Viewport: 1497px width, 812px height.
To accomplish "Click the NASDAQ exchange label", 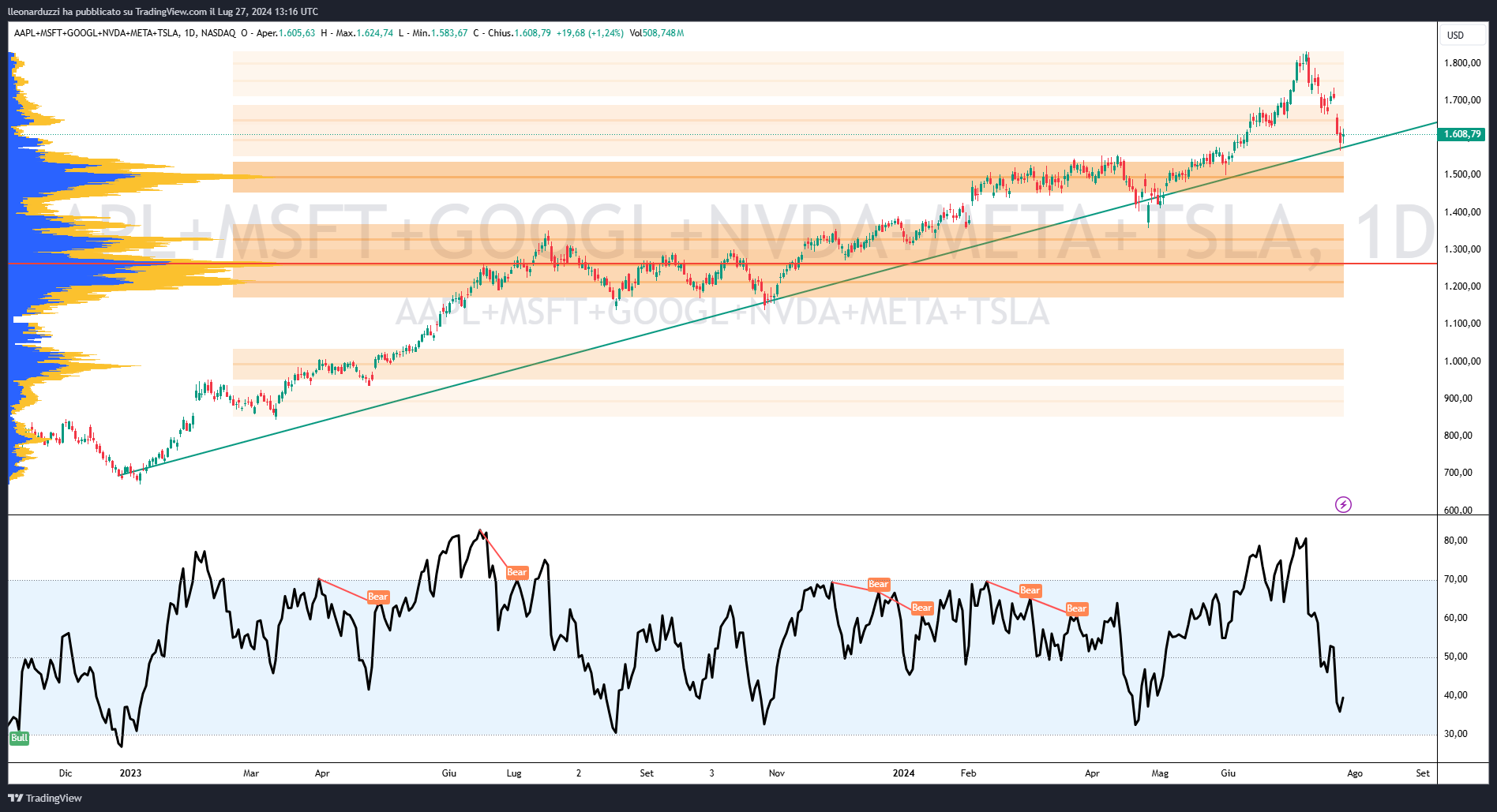I will [219, 33].
